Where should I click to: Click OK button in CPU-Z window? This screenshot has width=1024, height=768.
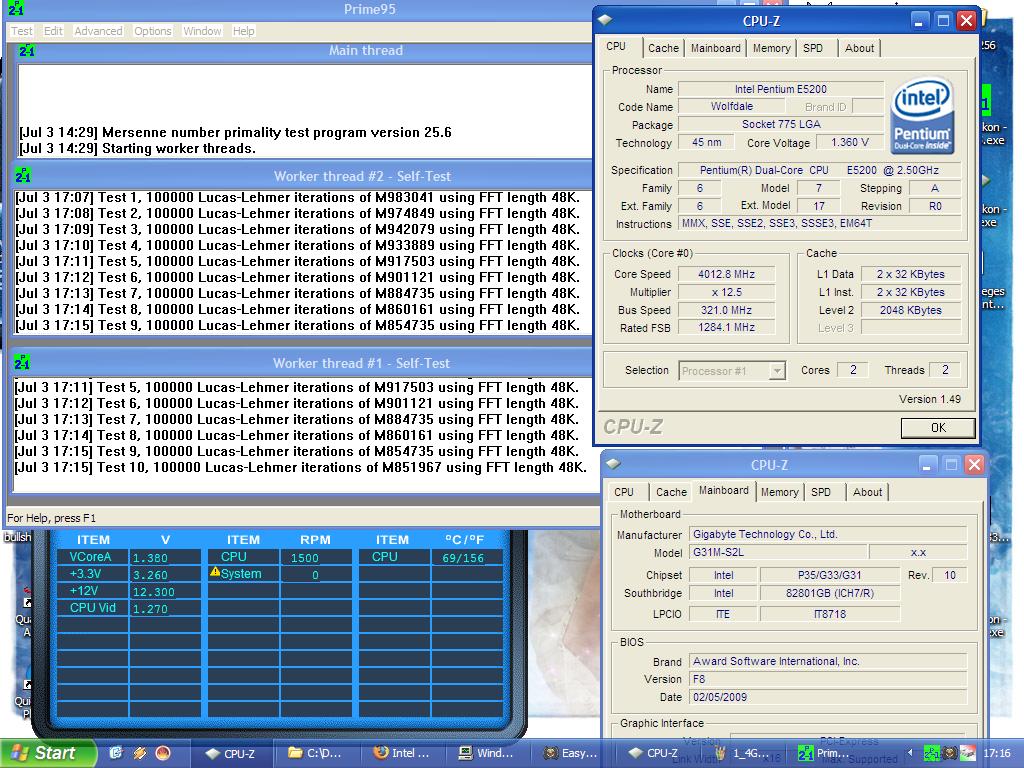coord(938,428)
